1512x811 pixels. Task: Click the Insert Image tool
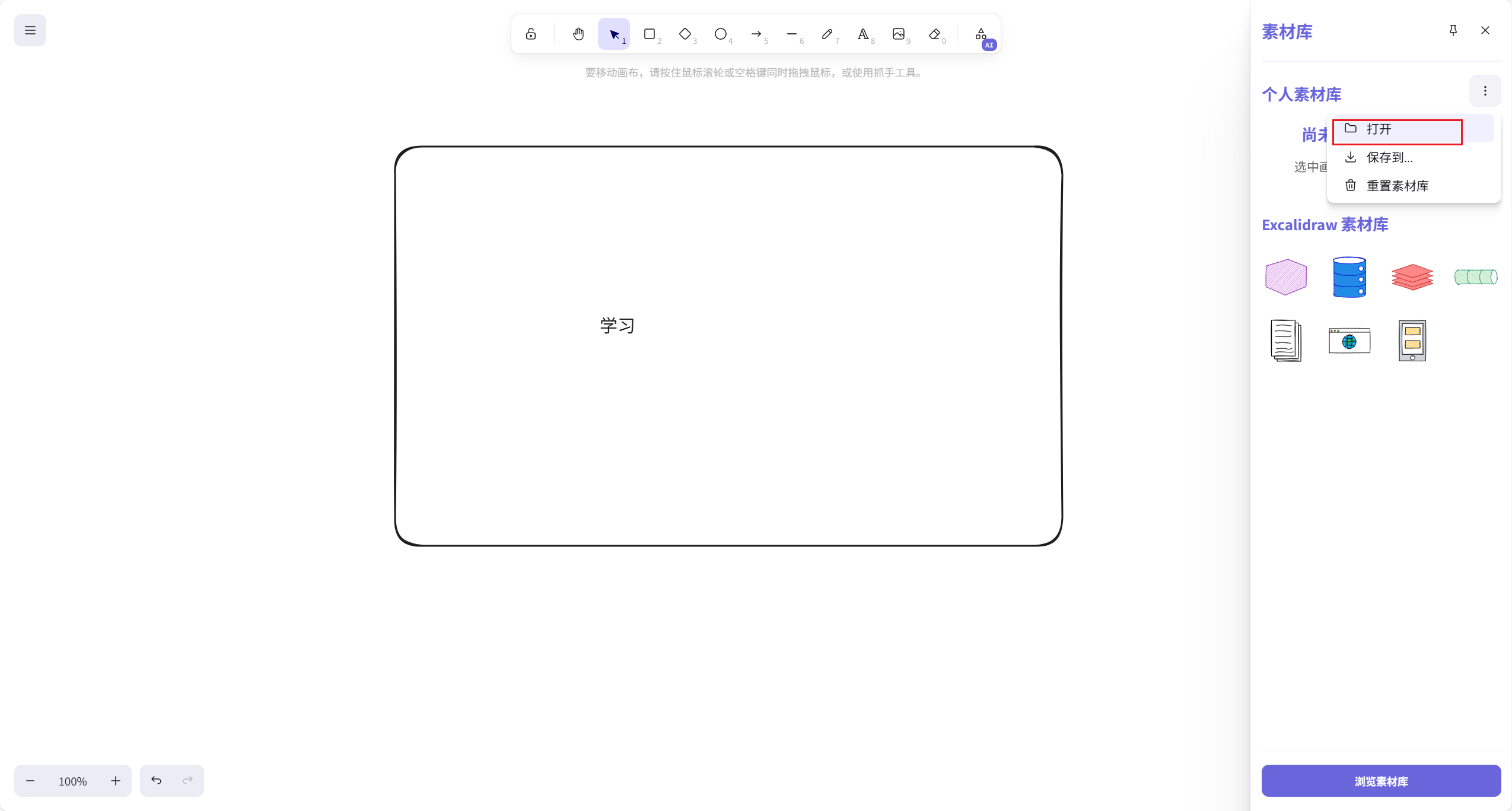(899, 34)
